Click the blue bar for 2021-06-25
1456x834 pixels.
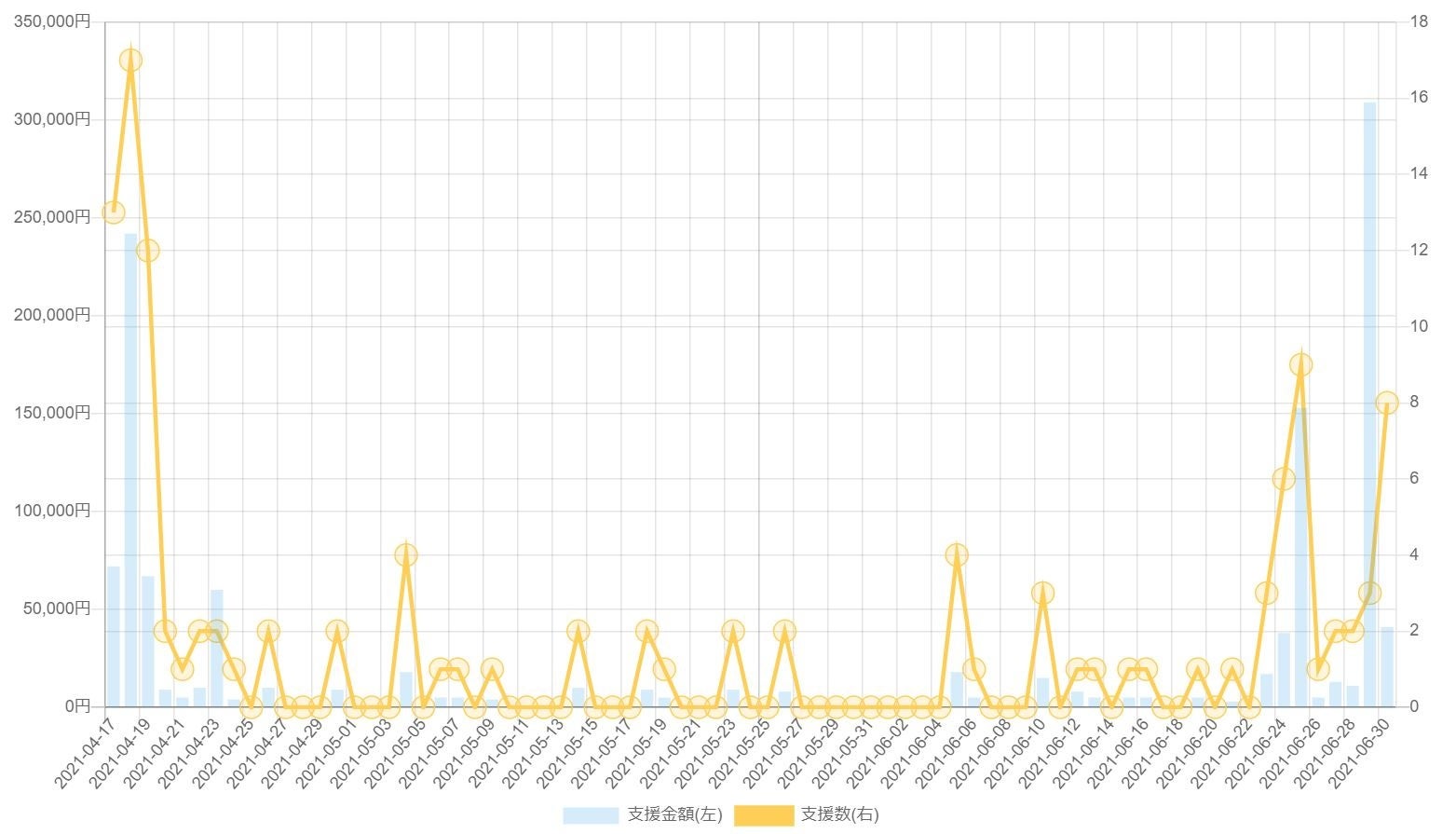pyautogui.click(x=1301, y=557)
